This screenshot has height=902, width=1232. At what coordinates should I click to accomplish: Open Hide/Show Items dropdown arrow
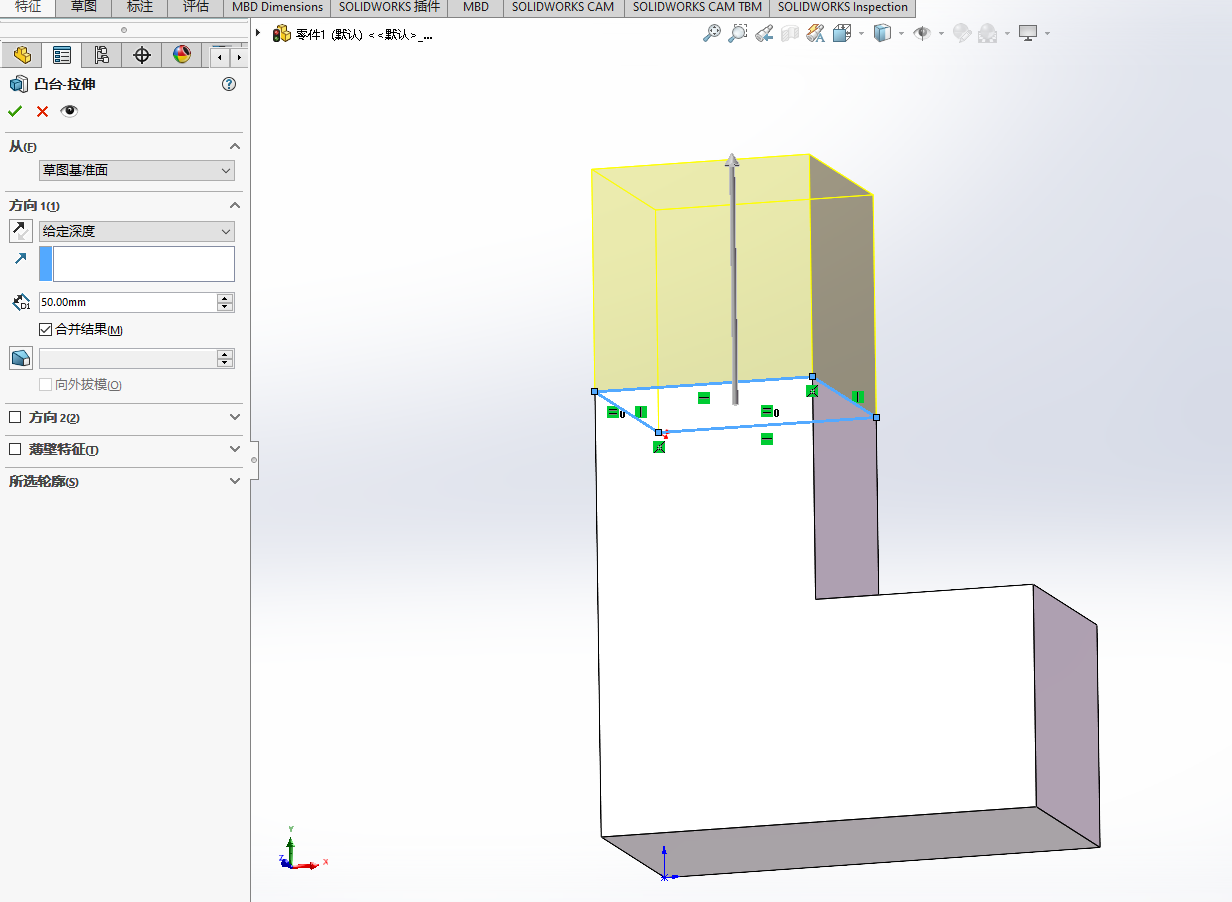pos(941,34)
